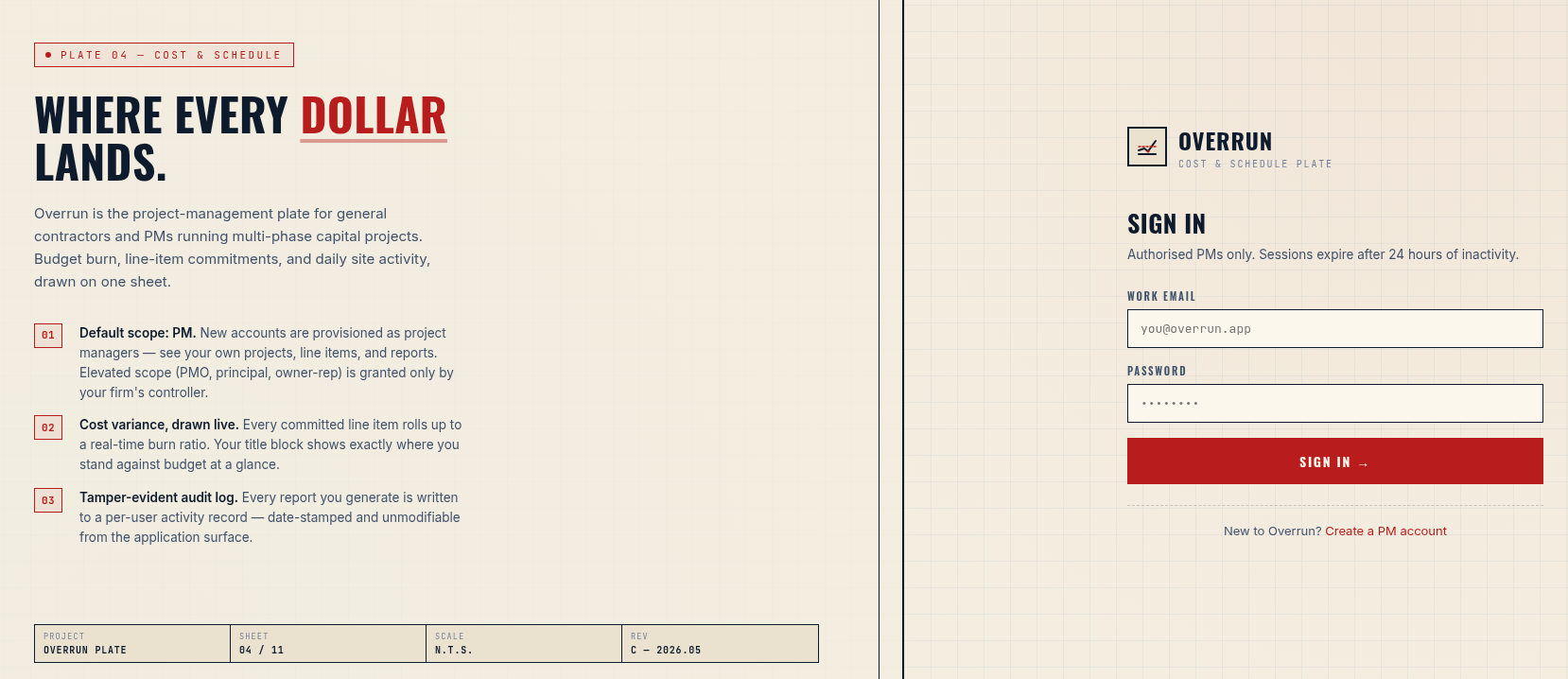1568x679 pixels.
Task: Click the WORK EMAIL field label
Action: coord(1161,296)
